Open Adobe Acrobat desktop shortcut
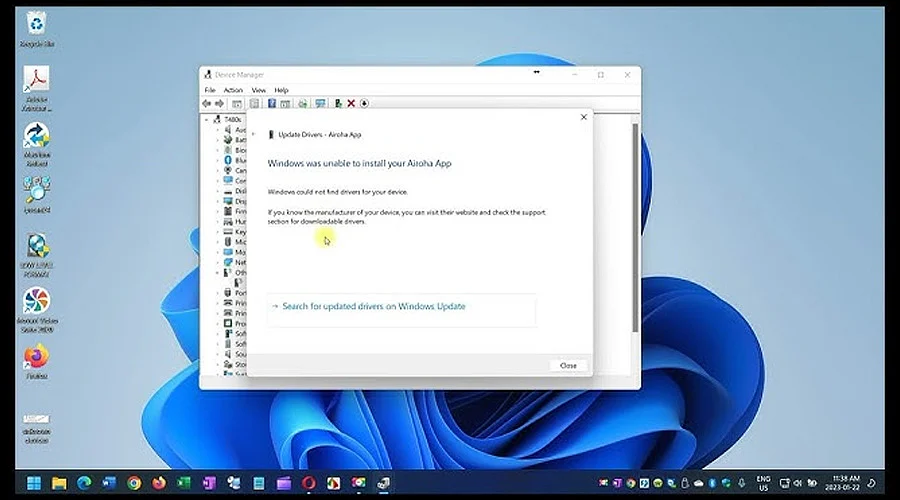Screen dimensions: 900x500 (x=37, y=88)
